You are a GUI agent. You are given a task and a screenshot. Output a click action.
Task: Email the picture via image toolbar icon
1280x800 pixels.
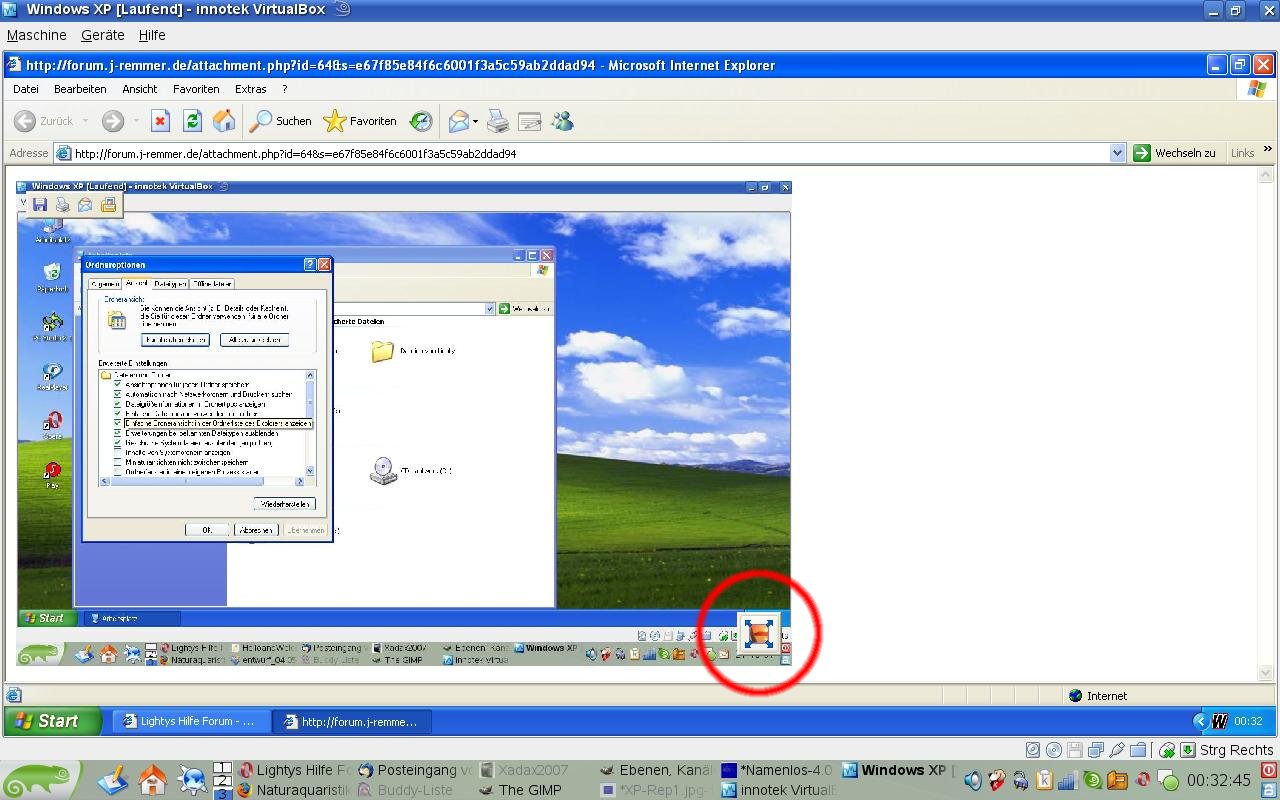coord(85,205)
